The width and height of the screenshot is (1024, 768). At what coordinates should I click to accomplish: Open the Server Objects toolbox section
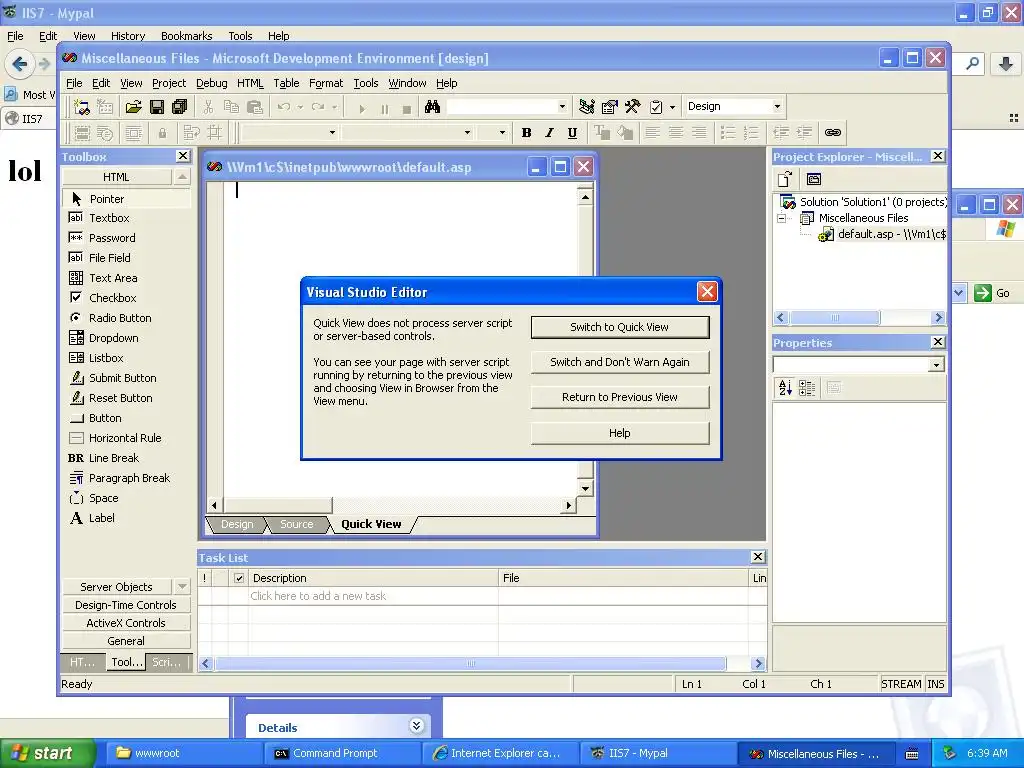(x=116, y=587)
